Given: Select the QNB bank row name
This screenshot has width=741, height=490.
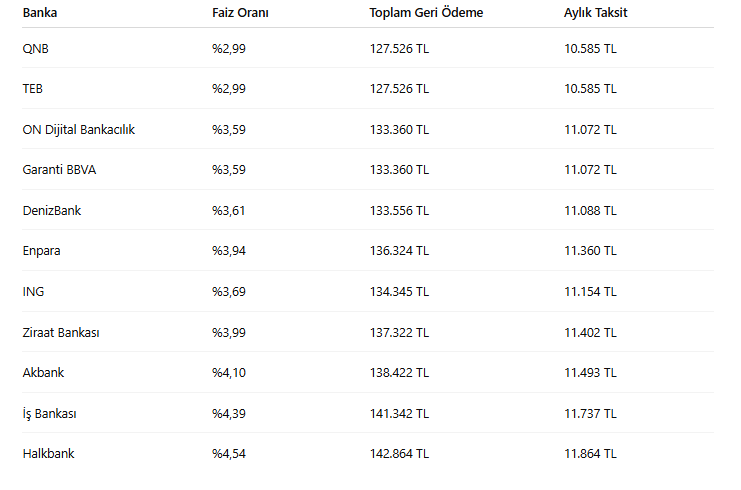Looking at the screenshot, I should point(35,48).
